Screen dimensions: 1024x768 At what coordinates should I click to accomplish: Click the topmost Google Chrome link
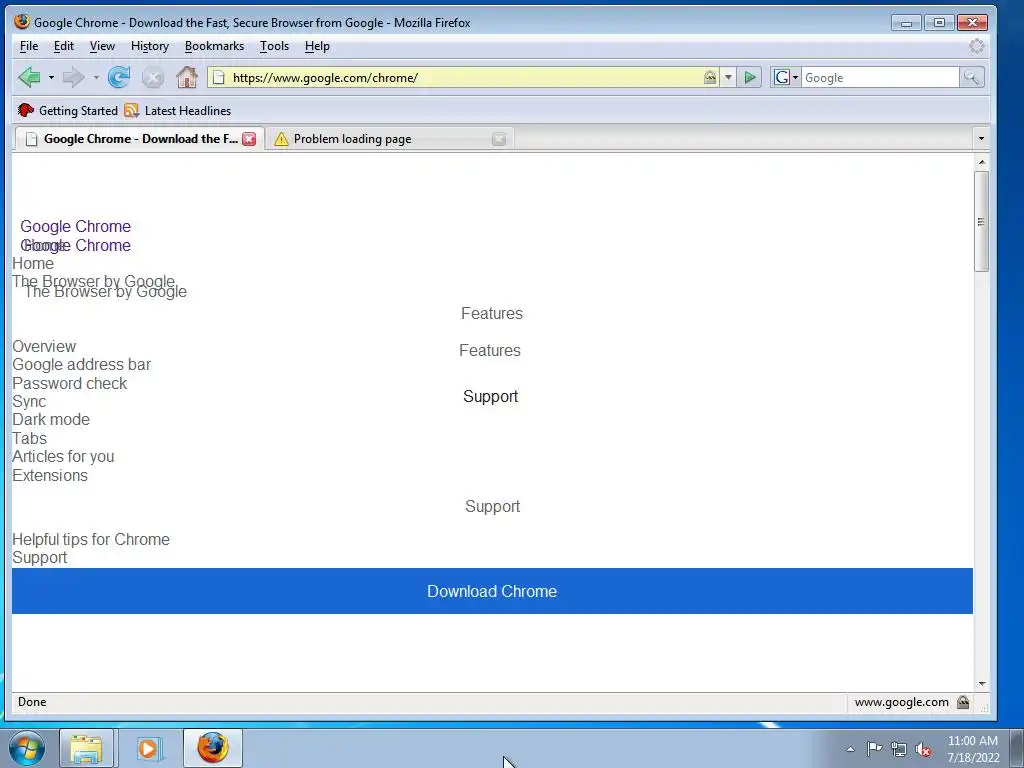76,227
